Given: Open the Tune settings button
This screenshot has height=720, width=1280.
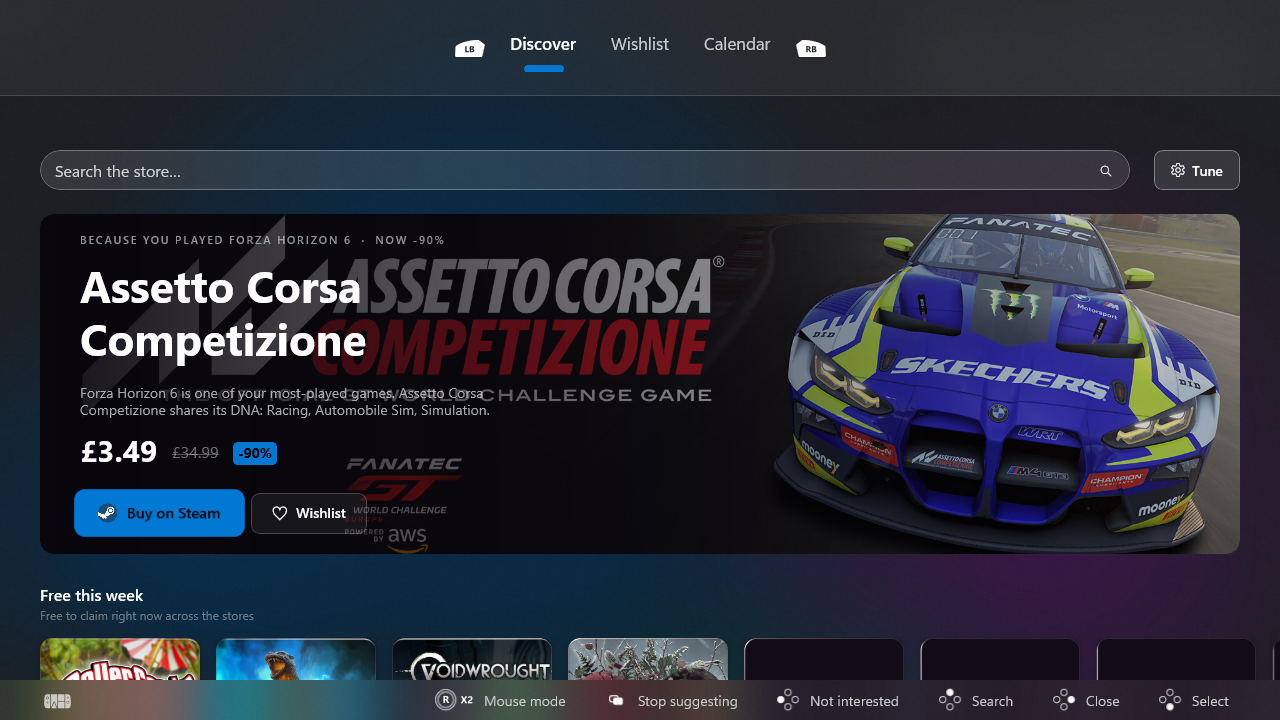Looking at the screenshot, I should (1197, 170).
